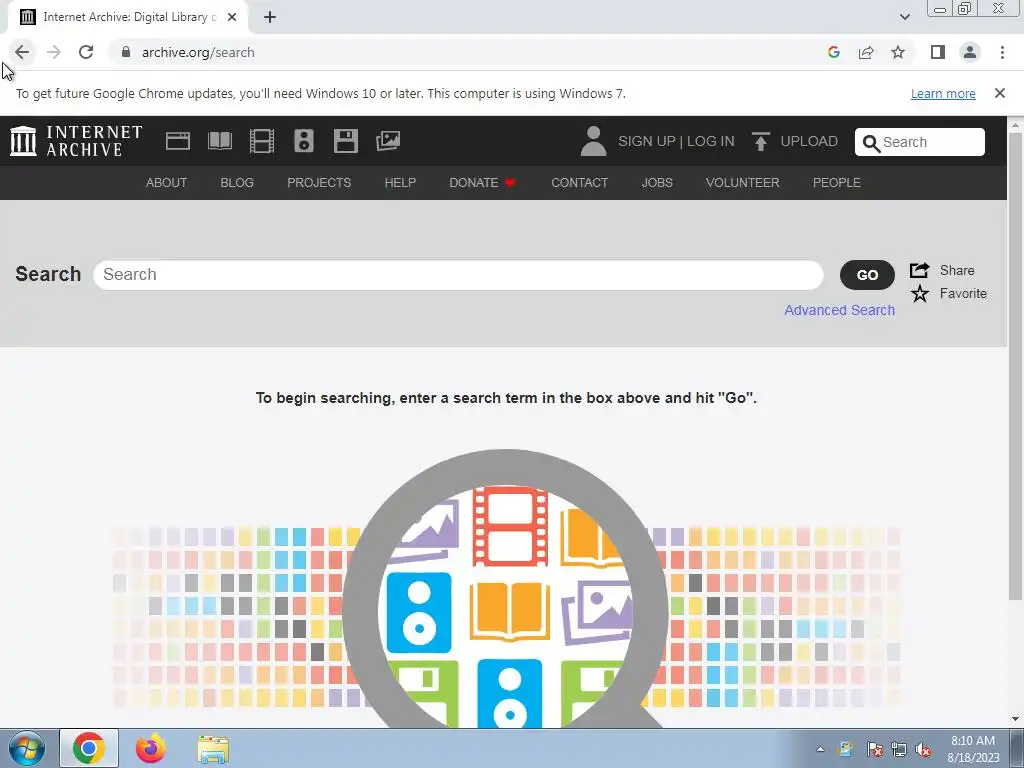Reload the page with refresh icon
Screen dimensions: 1024x768
pos(86,52)
